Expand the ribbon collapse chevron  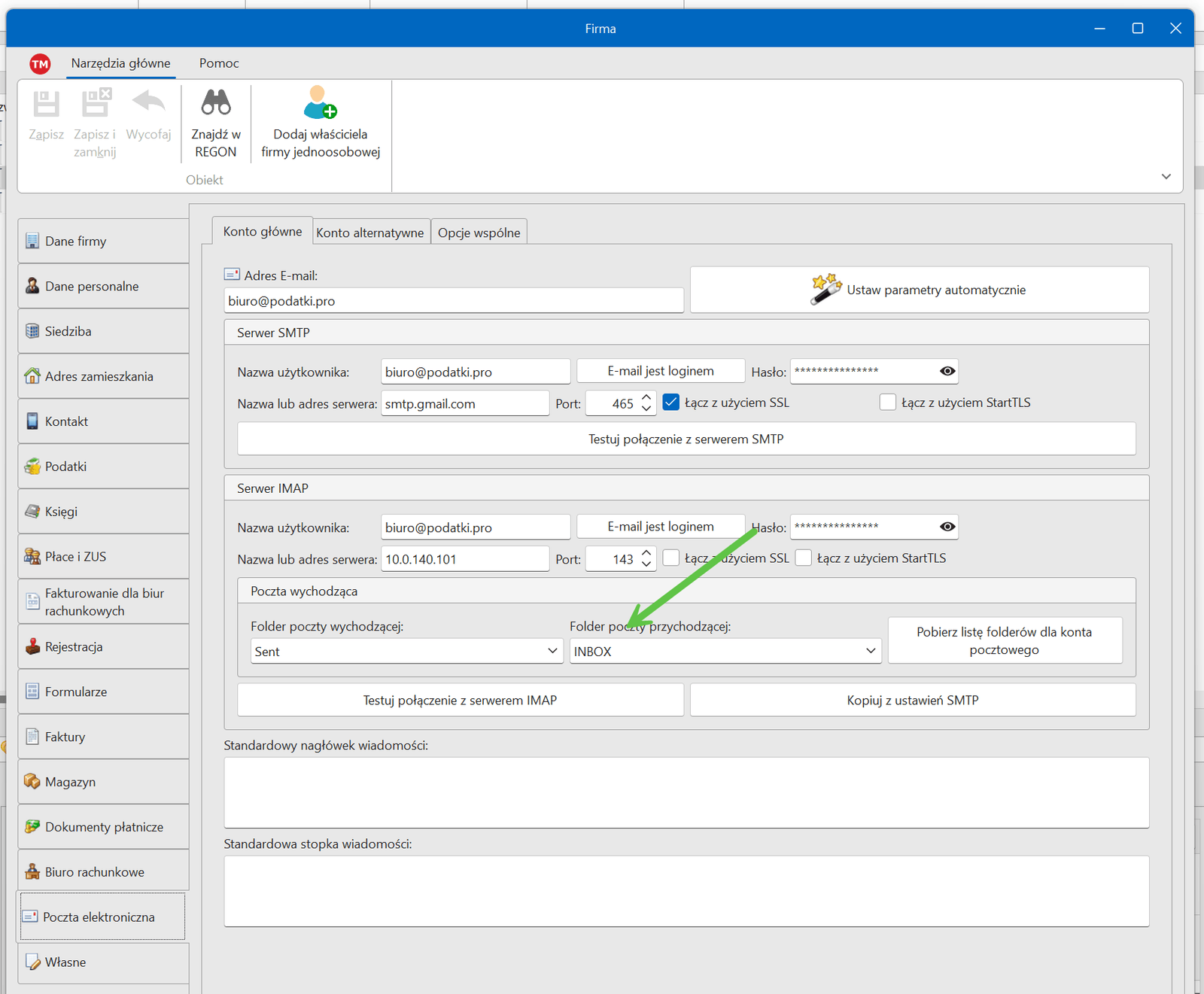[1166, 177]
